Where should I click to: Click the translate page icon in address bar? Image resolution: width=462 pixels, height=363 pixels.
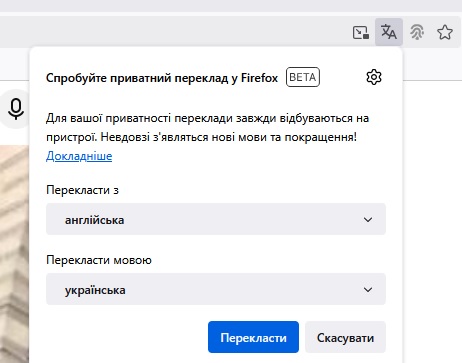coord(389,32)
